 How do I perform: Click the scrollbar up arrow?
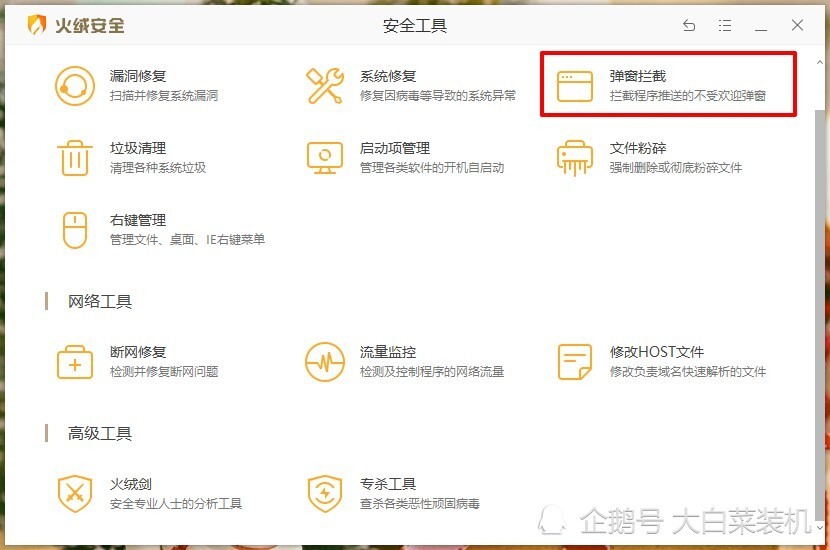[x=819, y=62]
